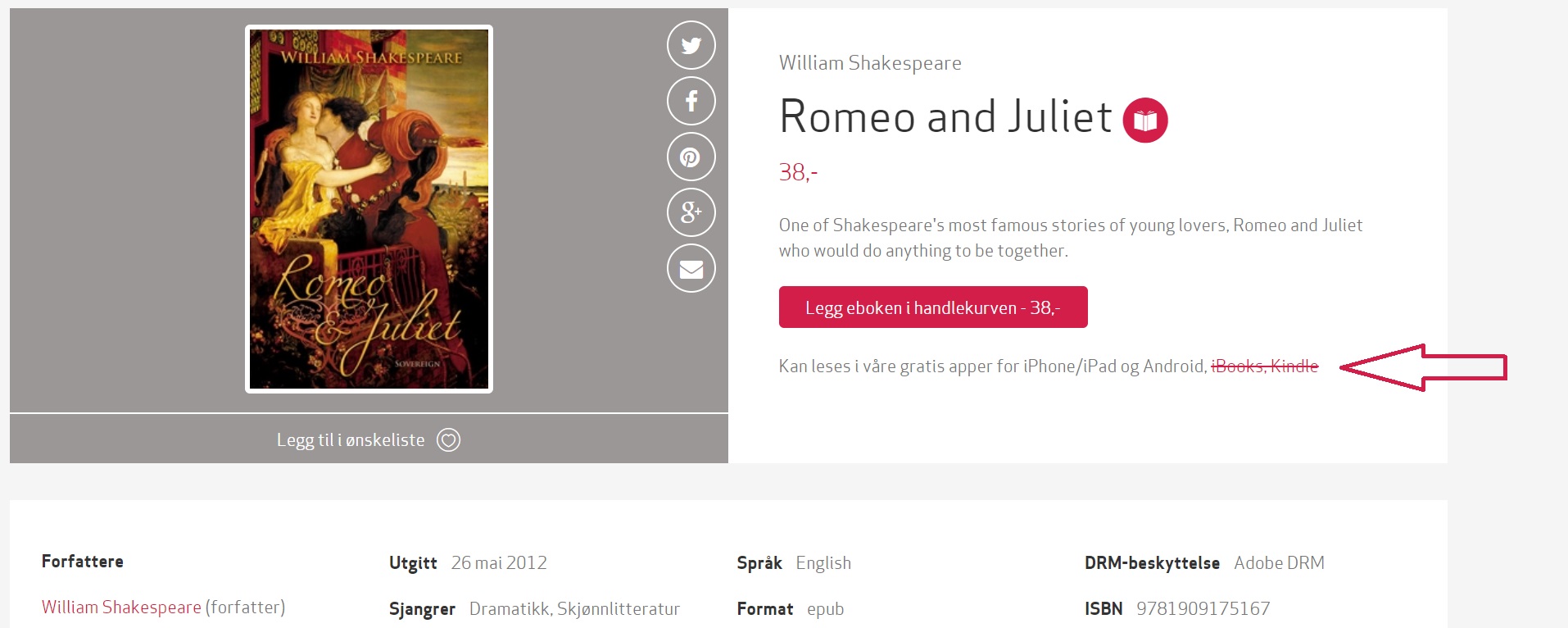
Task: Share via the Google Plus icon
Action: click(x=691, y=212)
